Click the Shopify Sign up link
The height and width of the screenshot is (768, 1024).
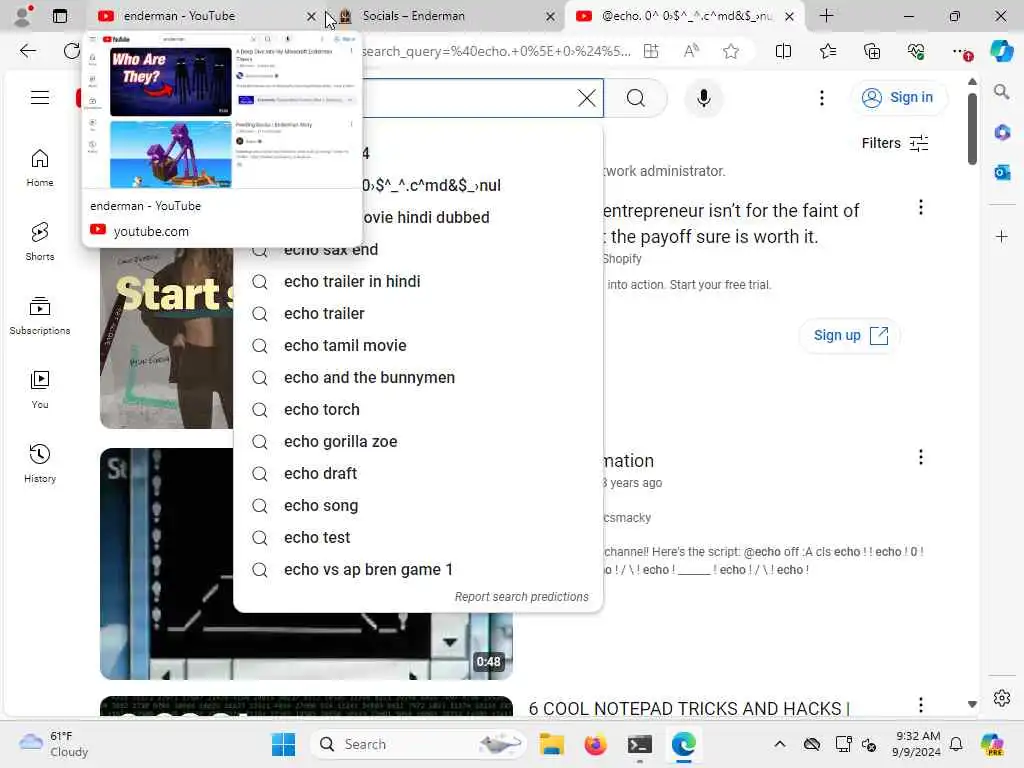(x=850, y=336)
